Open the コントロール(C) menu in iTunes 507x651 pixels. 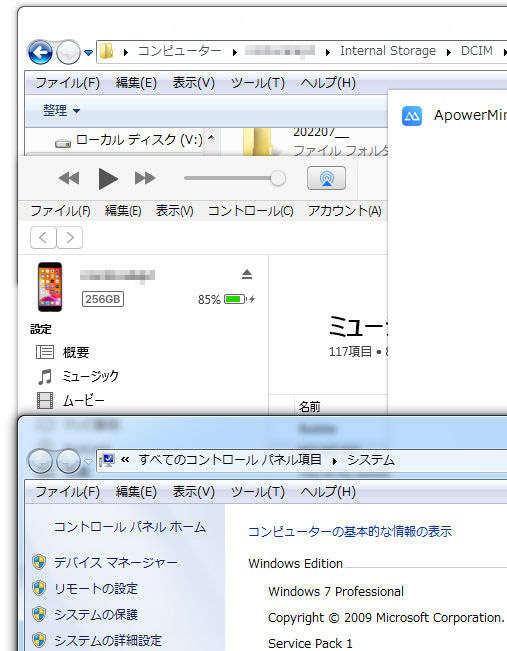click(250, 211)
